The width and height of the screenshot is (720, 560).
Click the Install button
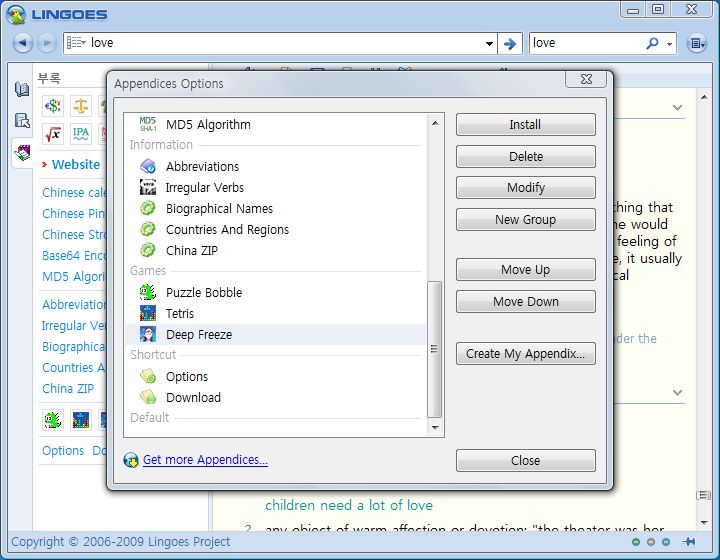click(526, 124)
